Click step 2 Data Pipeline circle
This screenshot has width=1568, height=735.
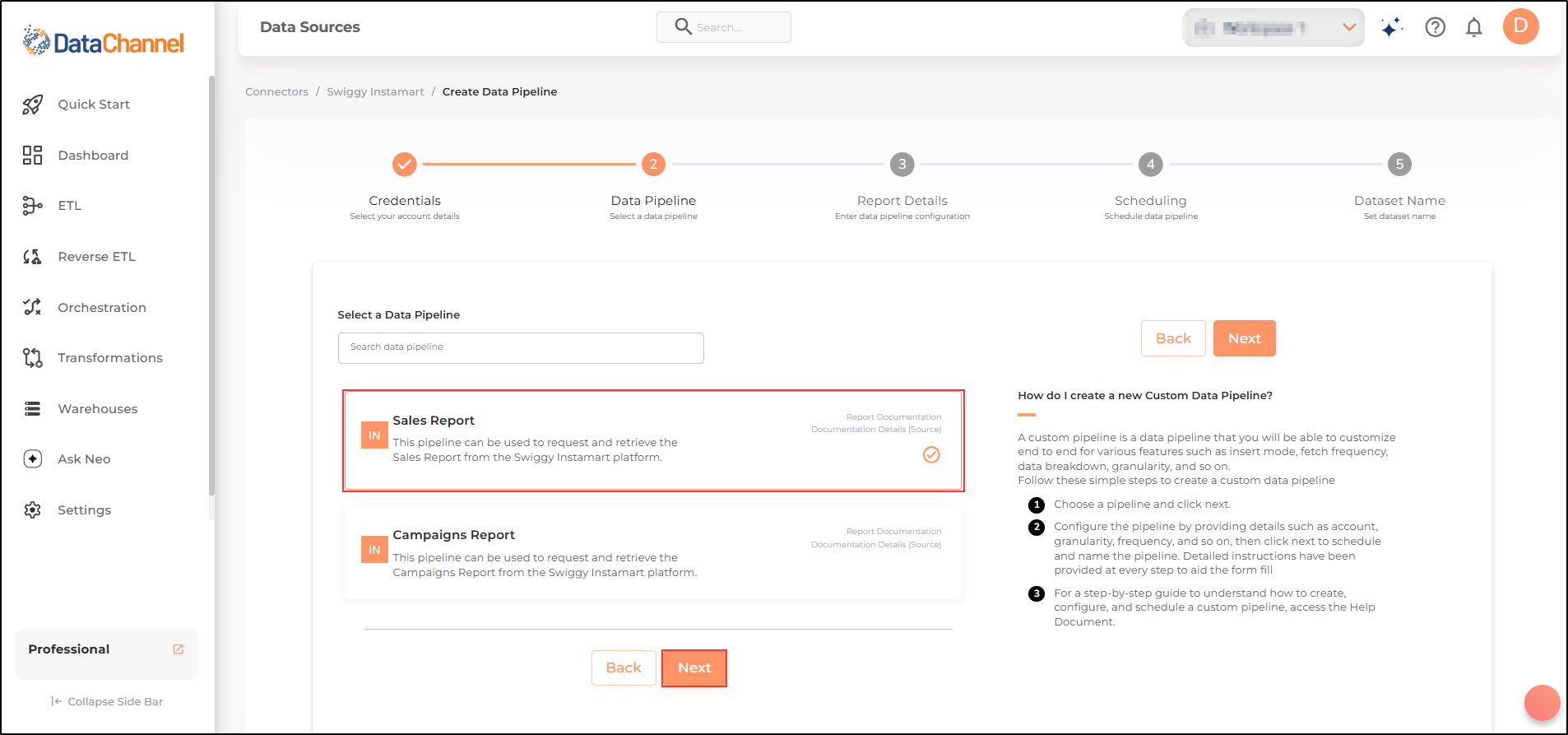point(653,165)
